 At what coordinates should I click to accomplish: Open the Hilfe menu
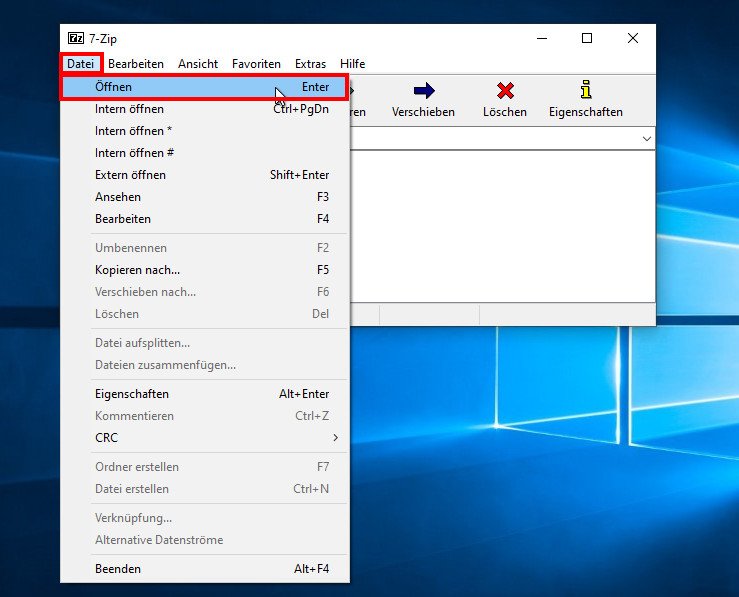click(x=352, y=64)
